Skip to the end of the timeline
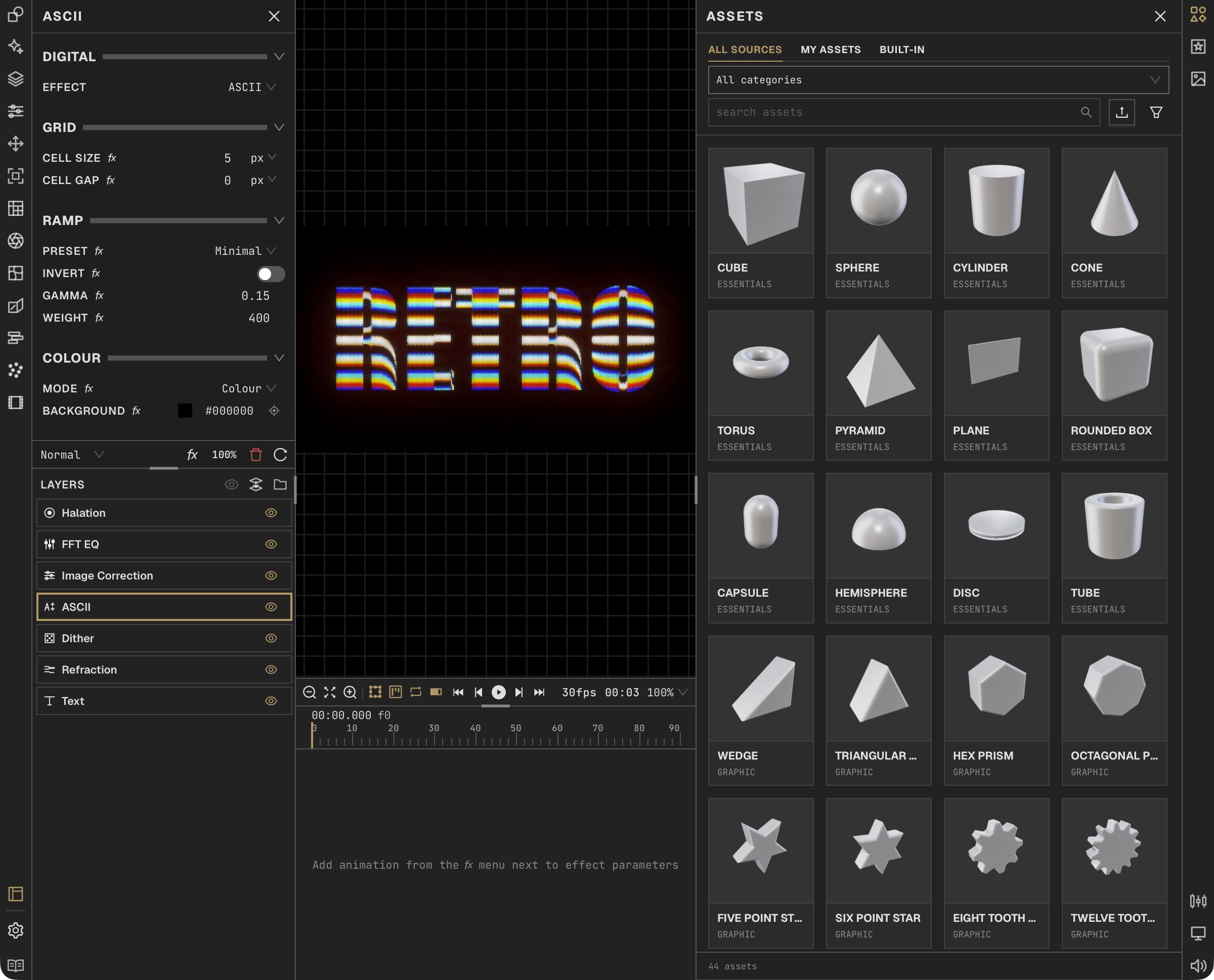Screen dimensions: 1214x980 coord(539,692)
